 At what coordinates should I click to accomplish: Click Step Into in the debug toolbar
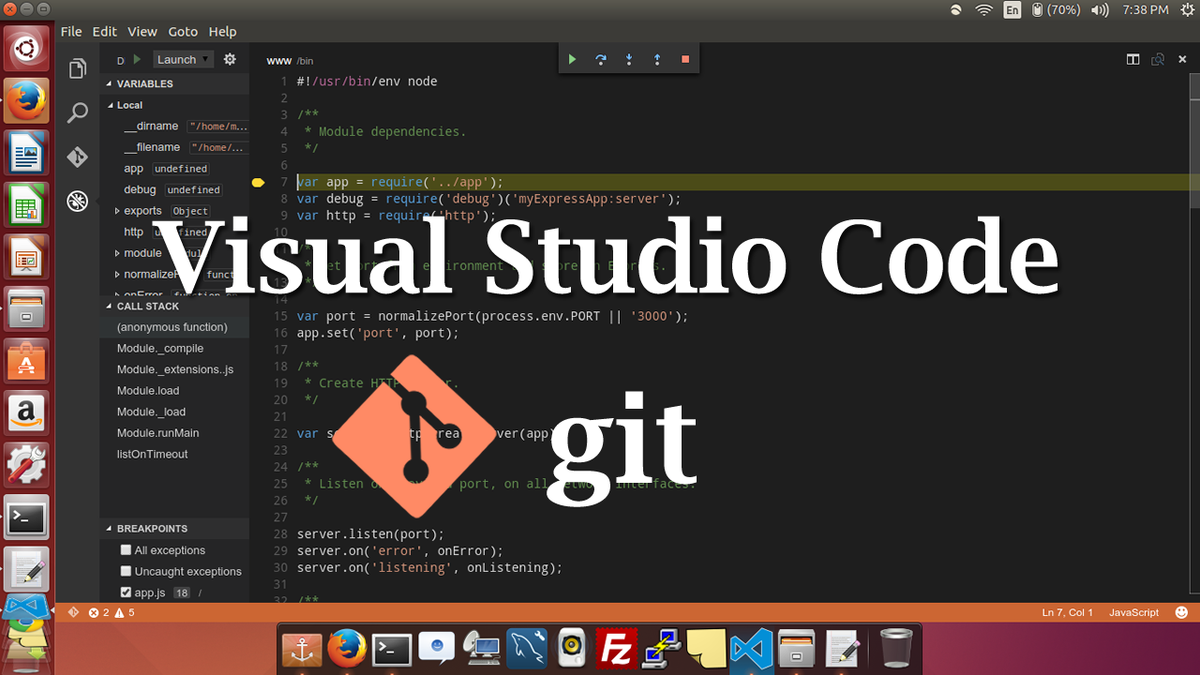[x=629, y=60]
